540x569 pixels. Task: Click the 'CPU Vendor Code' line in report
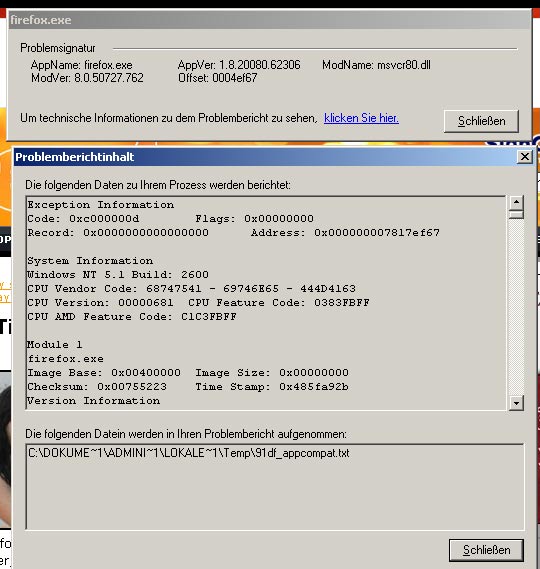pyautogui.click(x=192, y=288)
